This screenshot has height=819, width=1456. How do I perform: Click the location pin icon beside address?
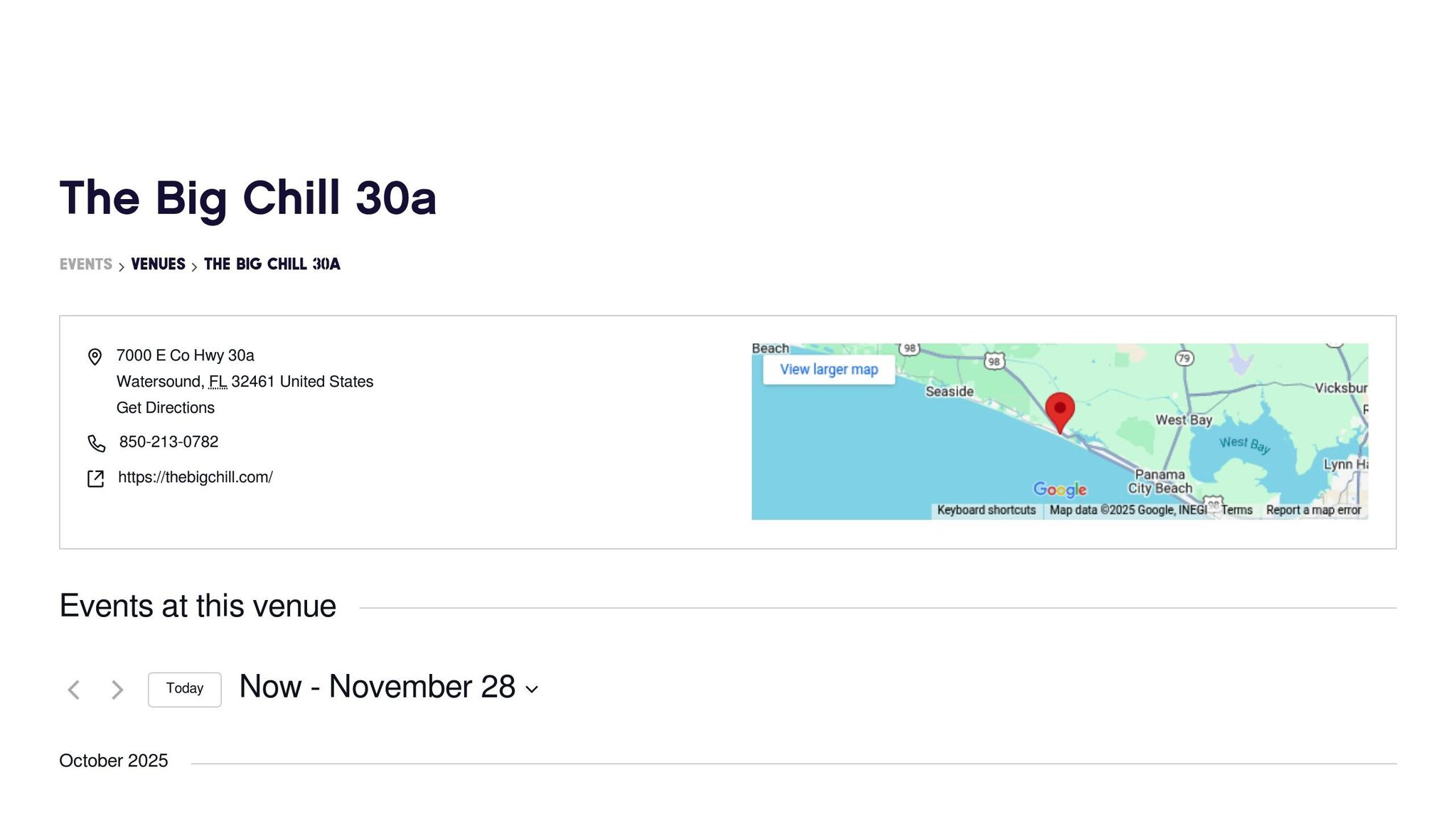(x=95, y=356)
